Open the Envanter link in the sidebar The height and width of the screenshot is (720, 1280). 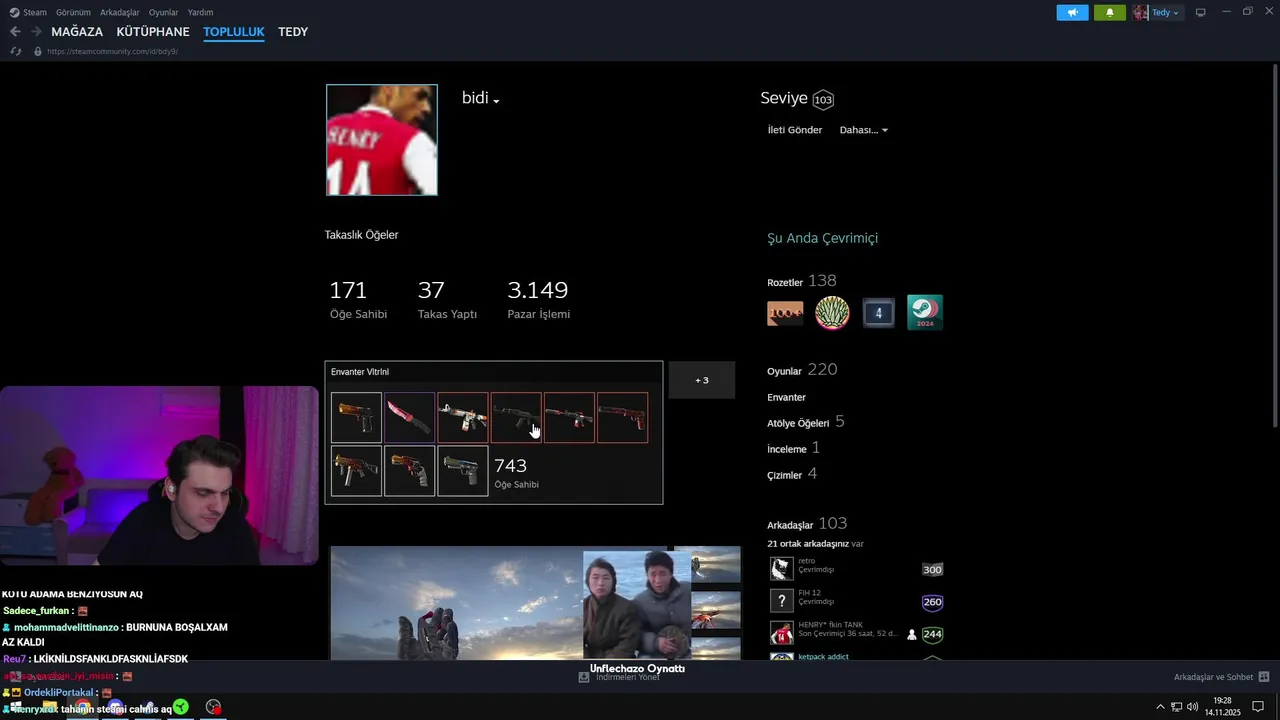[x=786, y=397]
